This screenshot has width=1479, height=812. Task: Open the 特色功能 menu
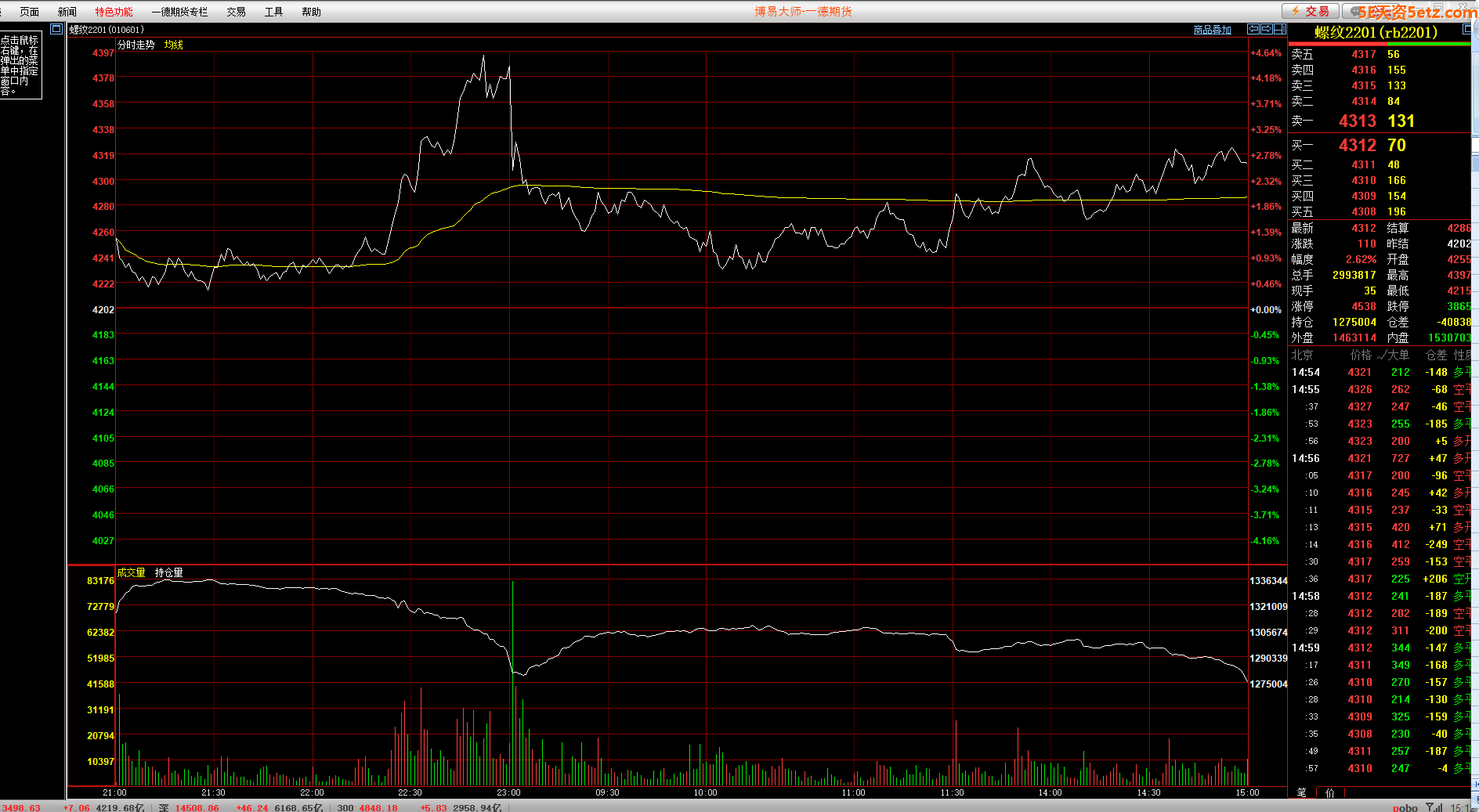[x=114, y=12]
